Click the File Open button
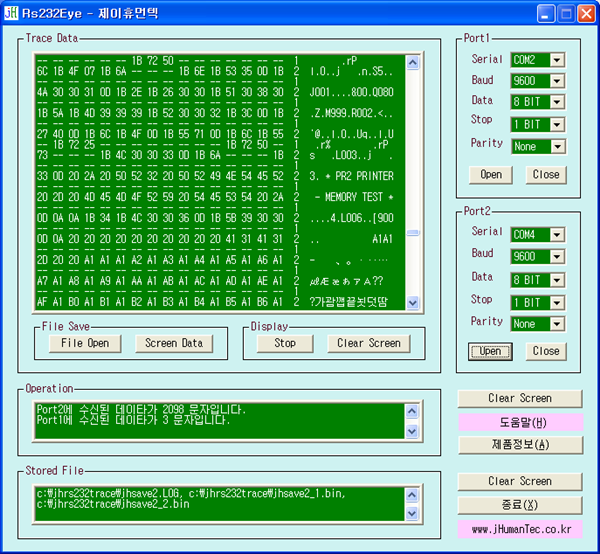The image size is (600, 554). [x=85, y=343]
